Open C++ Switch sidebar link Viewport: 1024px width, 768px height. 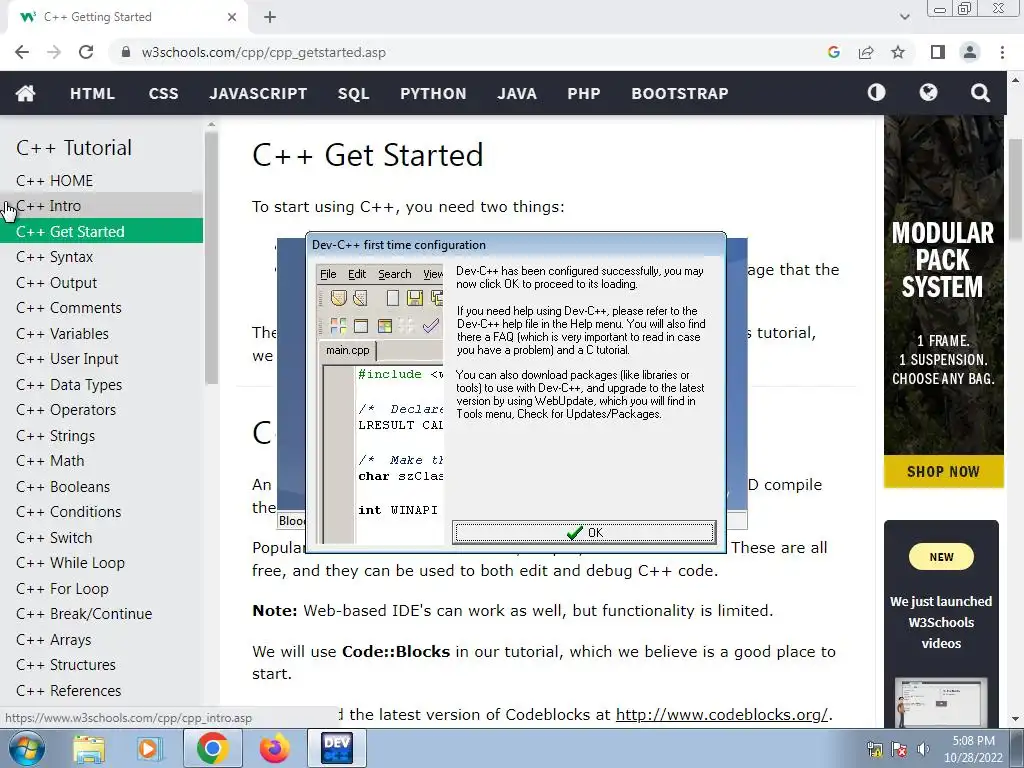pyautogui.click(x=101, y=537)
